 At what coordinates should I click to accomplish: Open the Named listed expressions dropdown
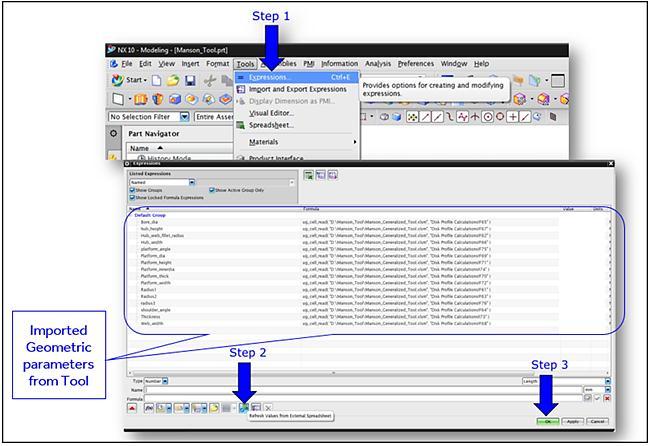point(192,182)
